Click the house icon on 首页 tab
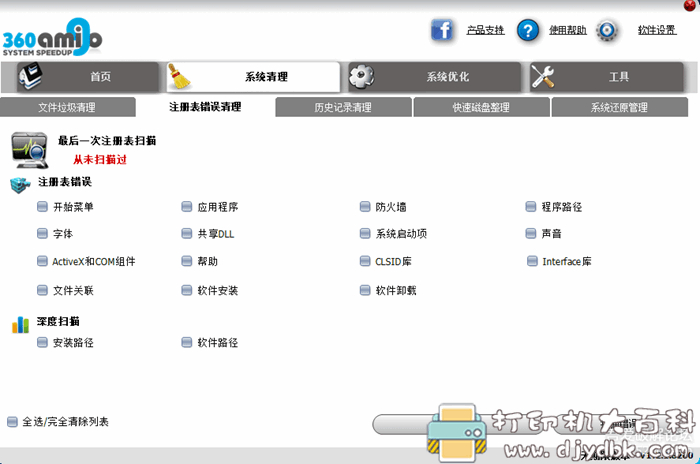Screen dimensions: 700x464 pos(30,75)
